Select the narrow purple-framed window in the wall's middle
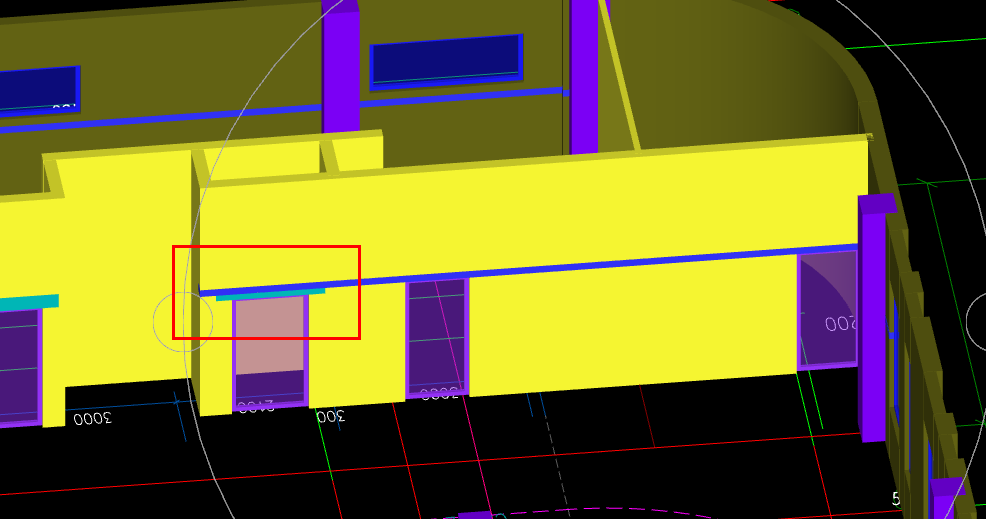This screenshot has height=519, width=986. (x=437, y=338)
